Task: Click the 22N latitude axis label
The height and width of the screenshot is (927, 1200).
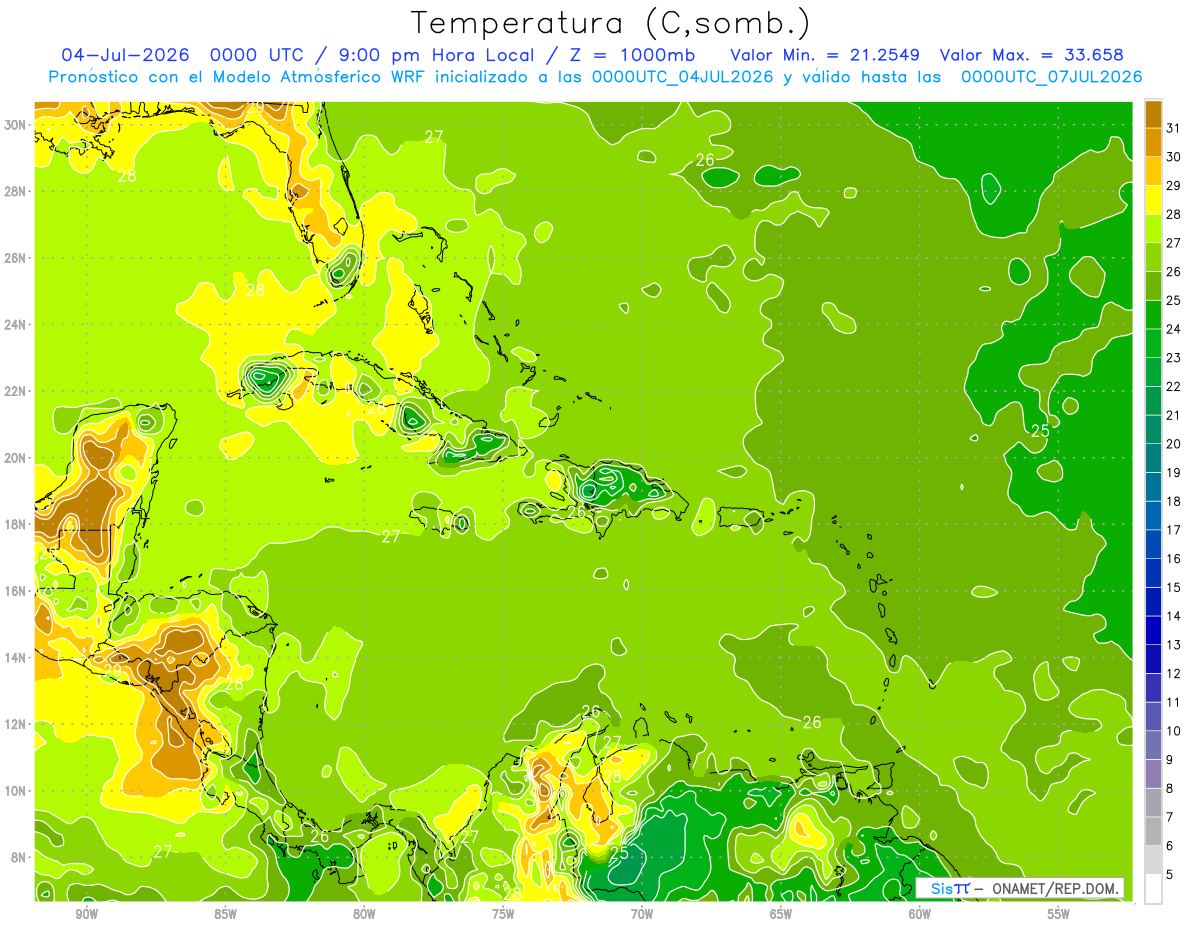Action: pyautogui.click(x=16, y=391)
